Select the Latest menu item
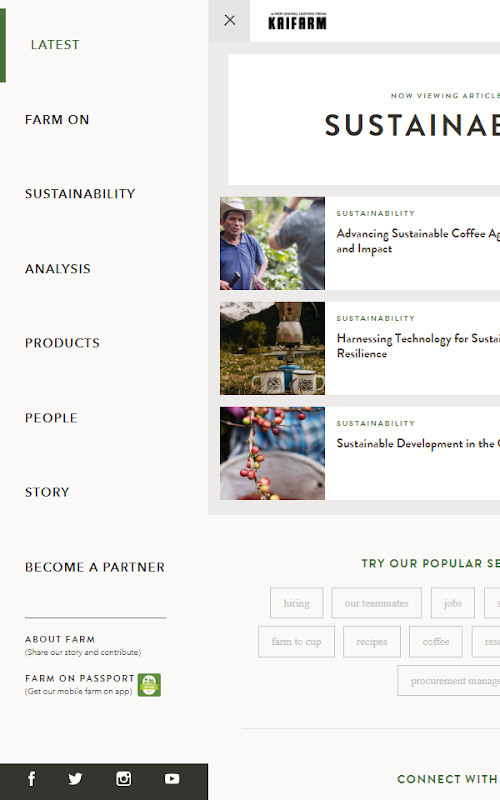This screenshot has width=500, height=800. (x=55, y=45)
